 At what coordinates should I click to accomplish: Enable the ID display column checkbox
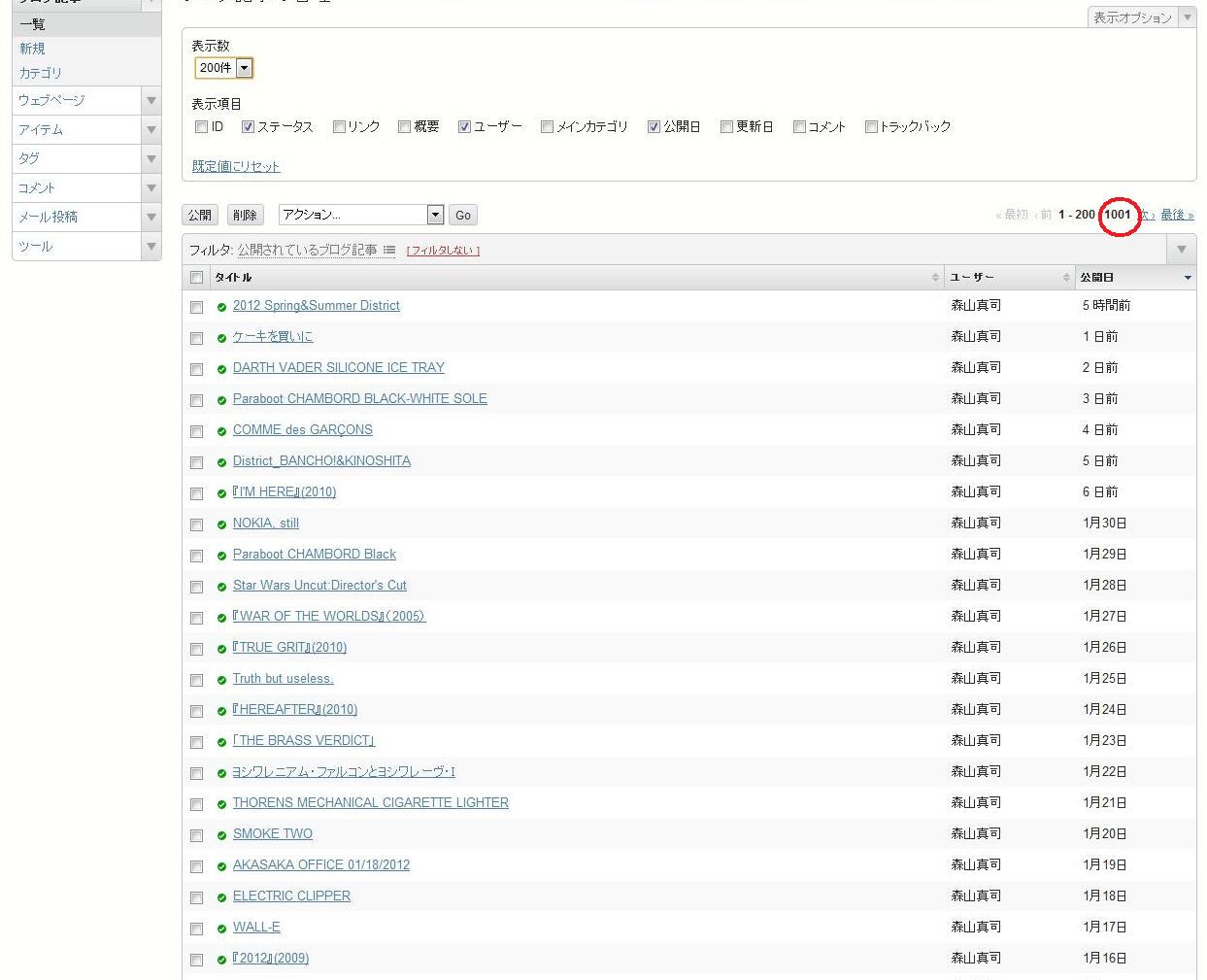[201, 127]
